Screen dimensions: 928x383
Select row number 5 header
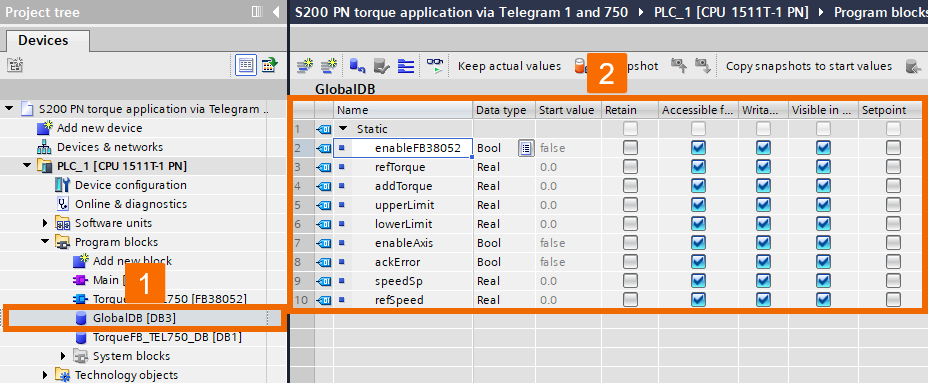coord(304,205)
